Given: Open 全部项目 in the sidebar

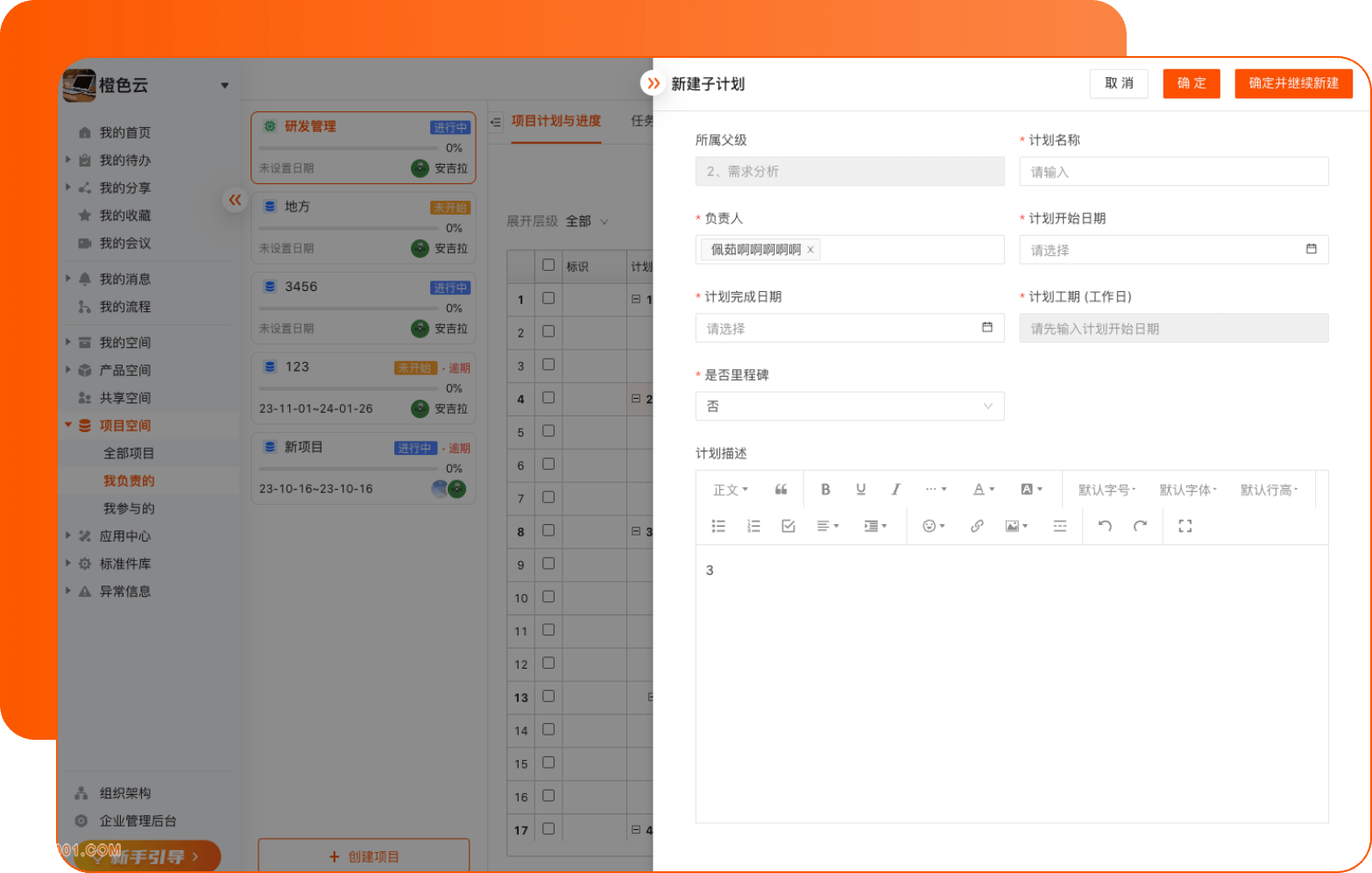Looking at the screenshot, I should click(x=129, y=453).
